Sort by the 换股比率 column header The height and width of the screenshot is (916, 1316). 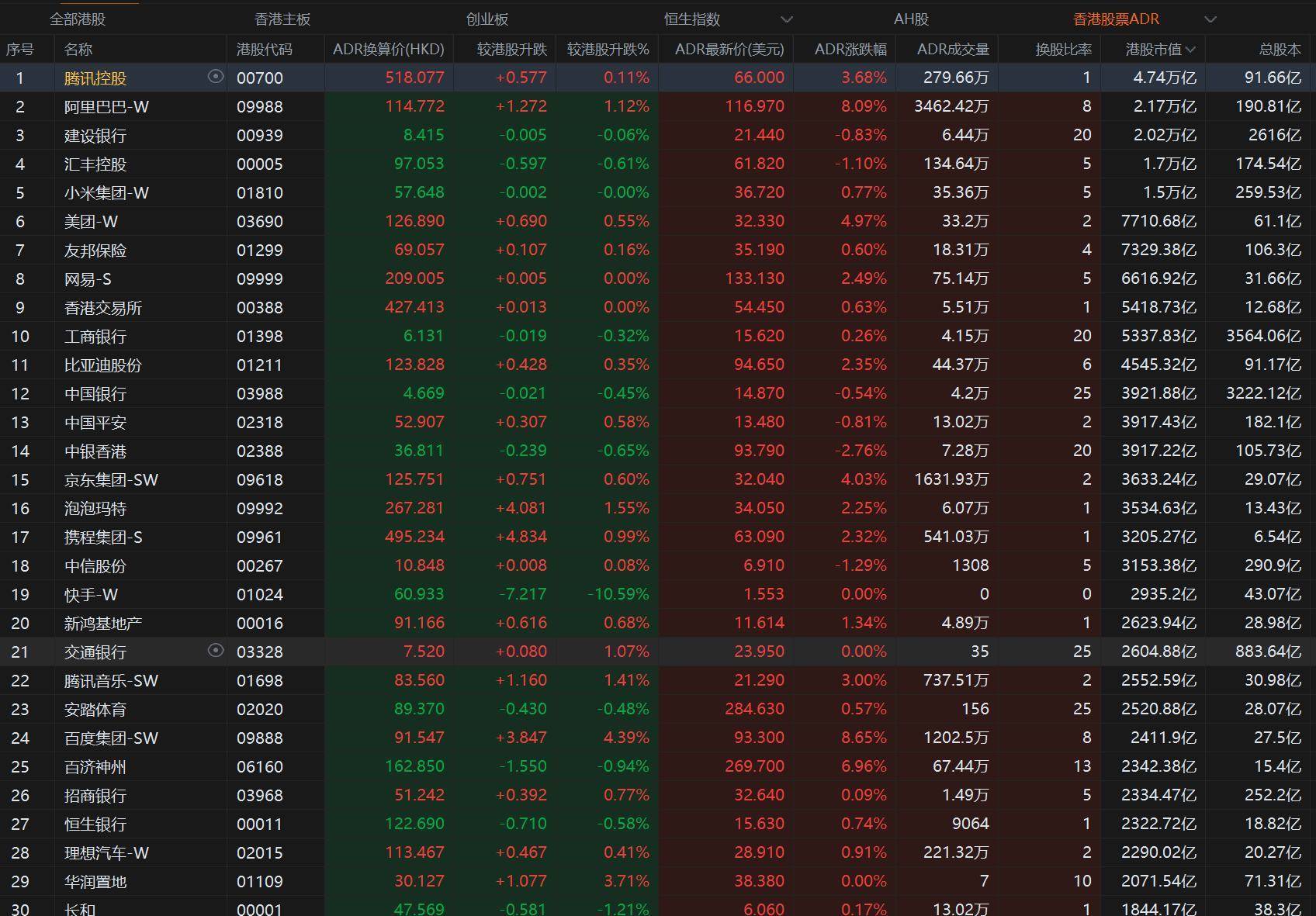tap(1063, 50)
